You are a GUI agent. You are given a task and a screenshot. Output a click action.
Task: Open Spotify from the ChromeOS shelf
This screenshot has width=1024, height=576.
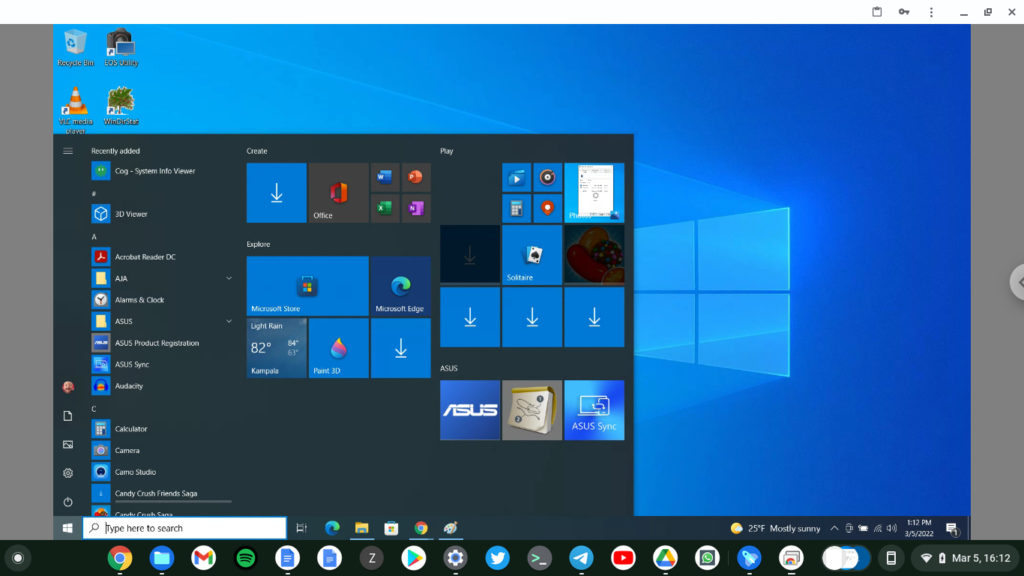246,558
